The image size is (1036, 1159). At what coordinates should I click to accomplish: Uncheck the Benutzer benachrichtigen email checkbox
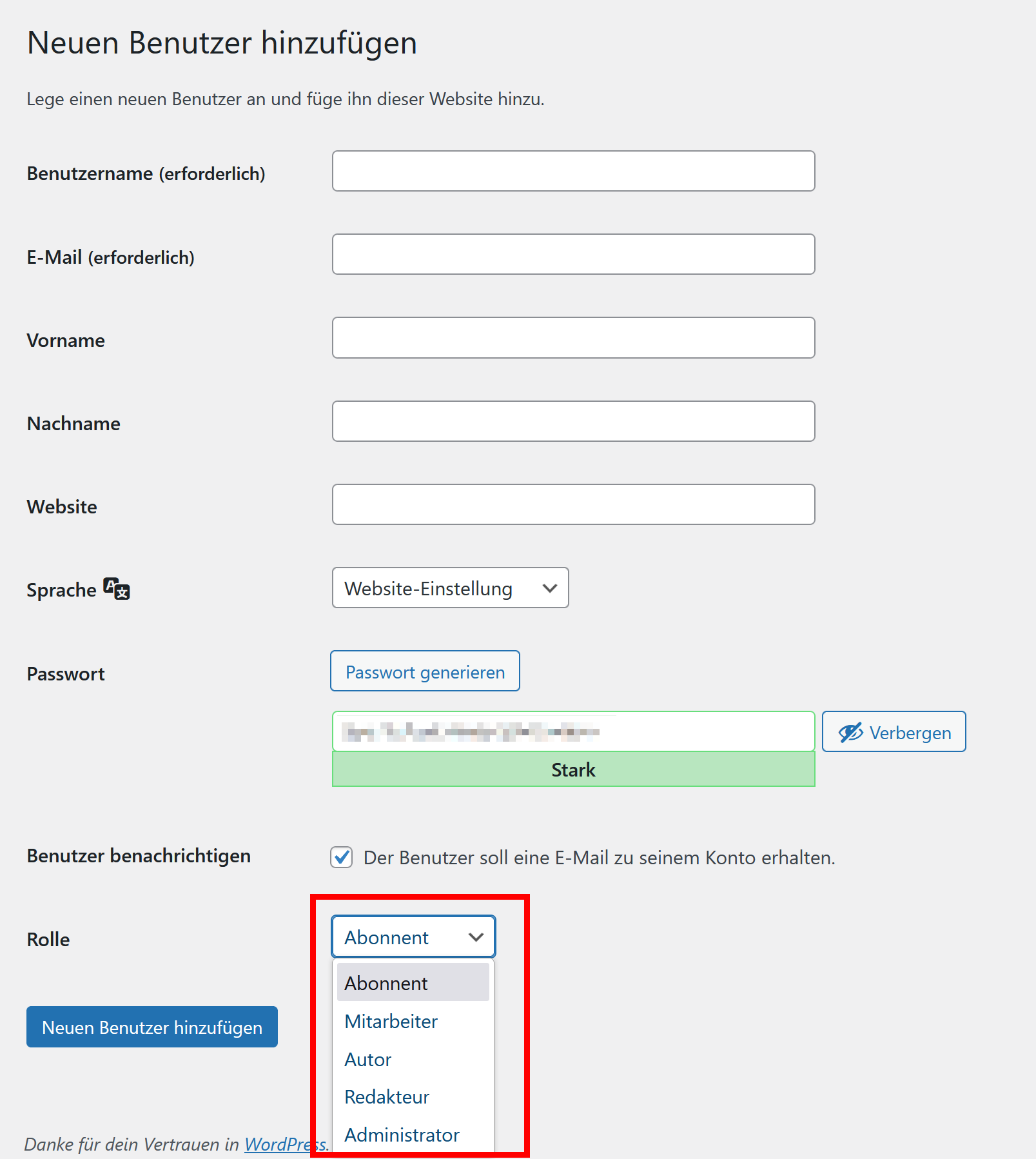342,857
